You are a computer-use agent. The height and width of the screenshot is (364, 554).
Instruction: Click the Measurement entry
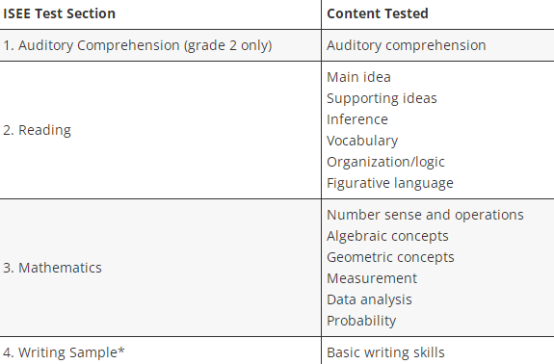(372, 278)
